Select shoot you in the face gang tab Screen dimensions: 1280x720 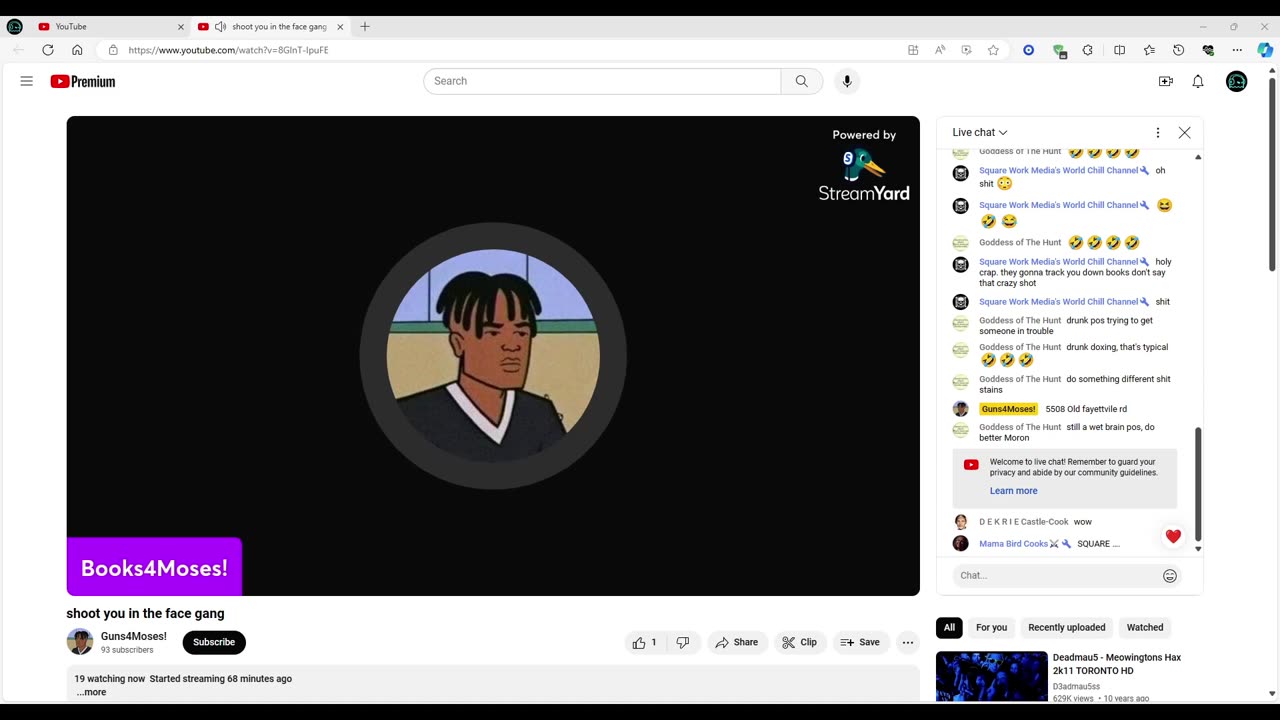pyautogui.click(x=270, y=27)
